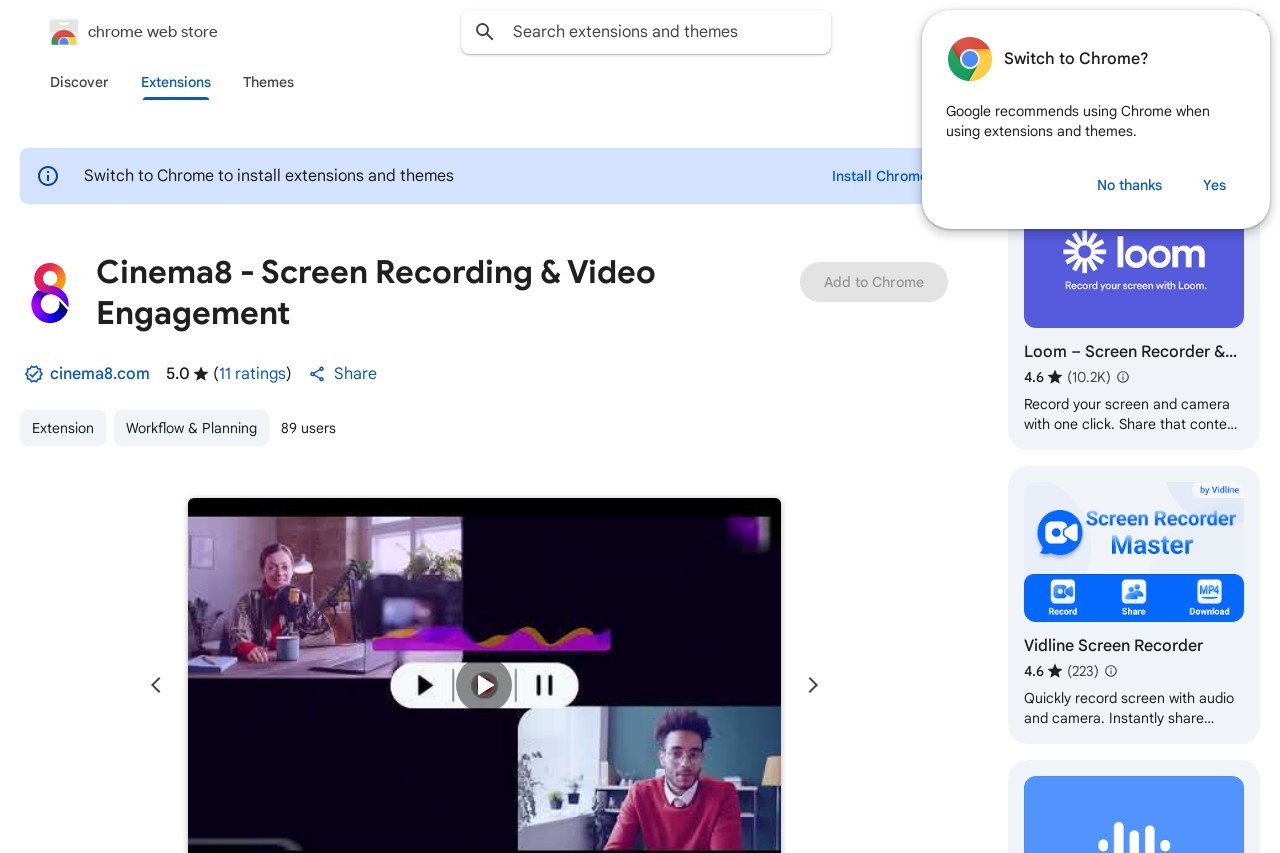1280x853 pixels.
Task: Click 'Switch to Chrome to install extensions' banner text
Action: (269, 176)
